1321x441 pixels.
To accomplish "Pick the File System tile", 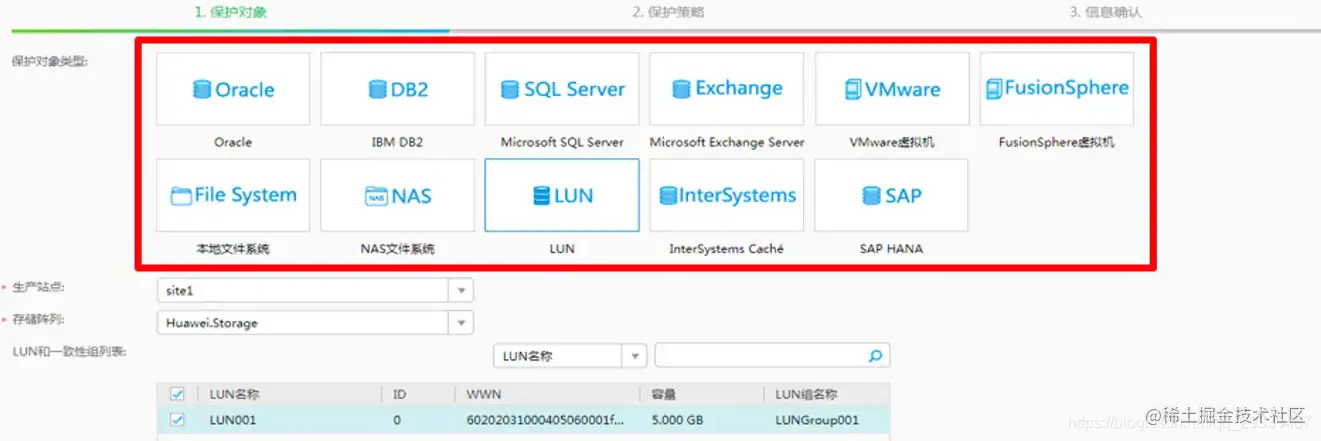I will point(233,195).
